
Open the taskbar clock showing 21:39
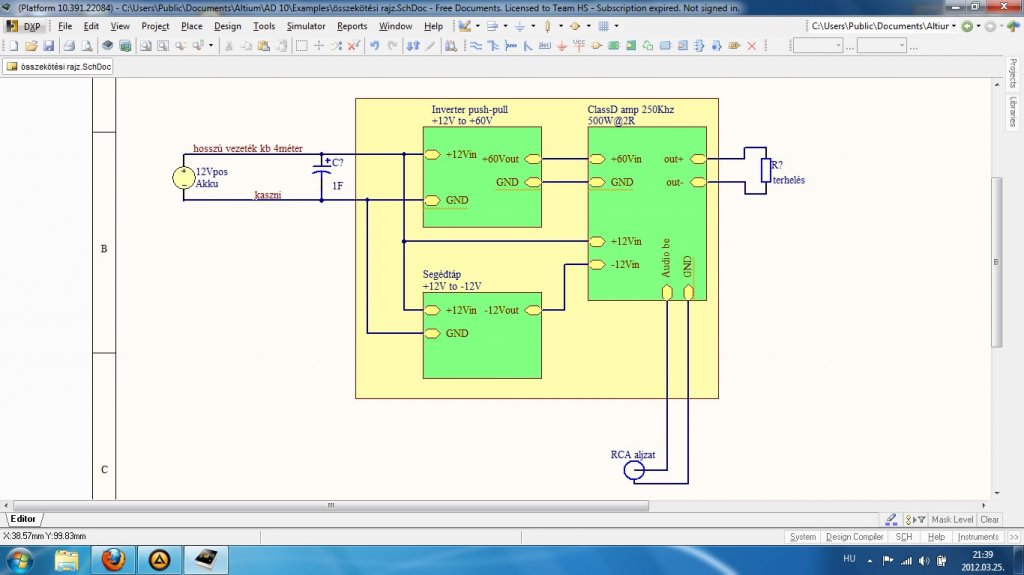982,560
